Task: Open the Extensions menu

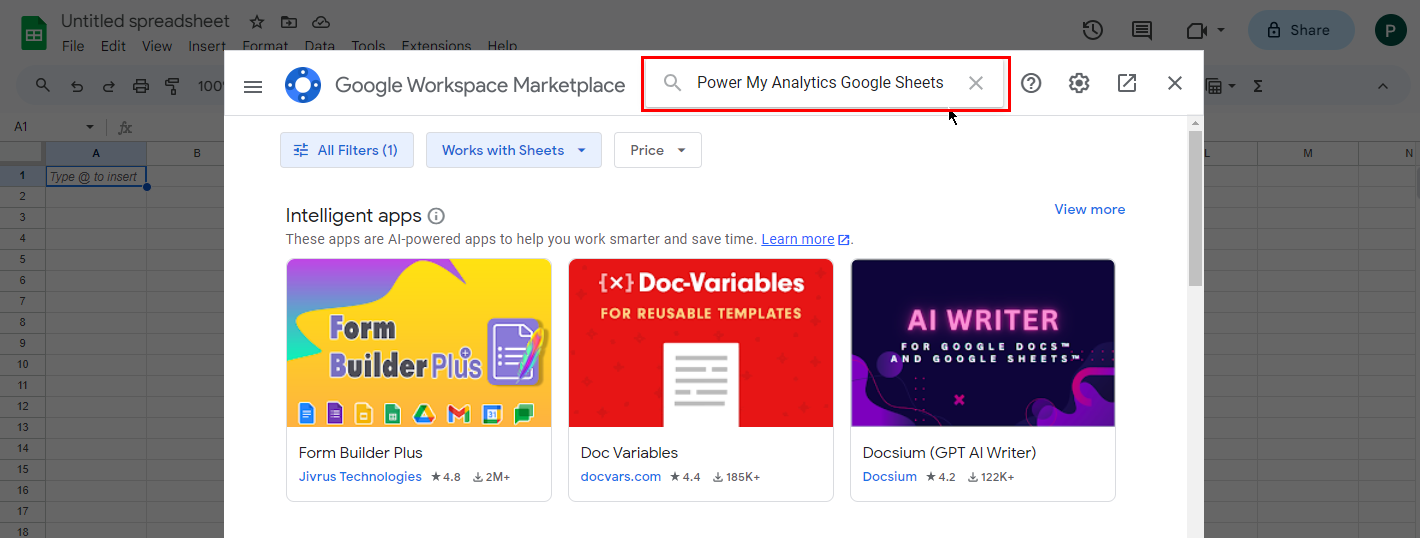Action: 435,46
